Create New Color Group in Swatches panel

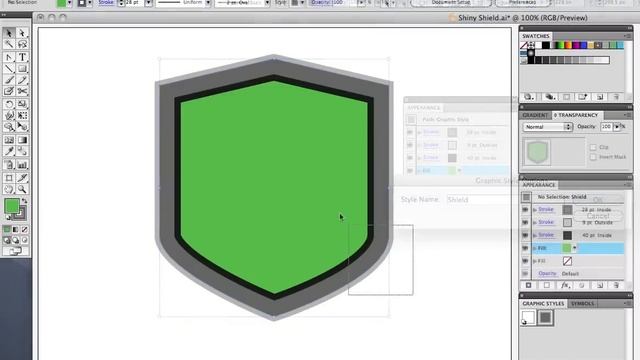coord(583,97)
